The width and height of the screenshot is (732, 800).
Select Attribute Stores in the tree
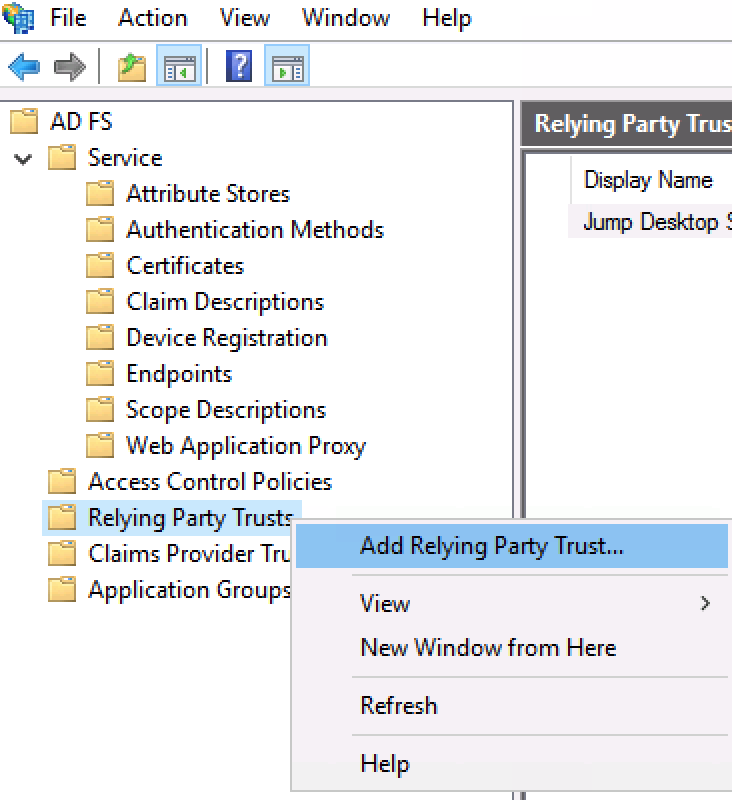[x=208, y=194]
